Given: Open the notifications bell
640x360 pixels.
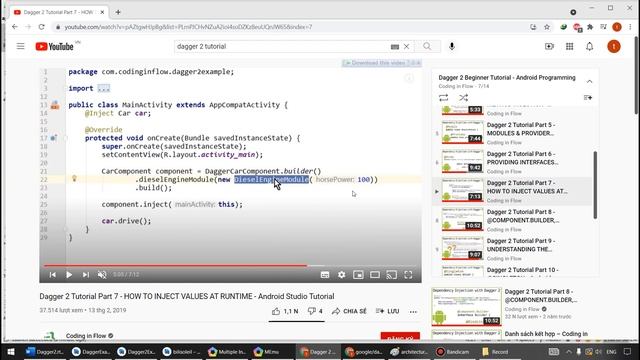Looking at the screenshot, I should (589, 47).
